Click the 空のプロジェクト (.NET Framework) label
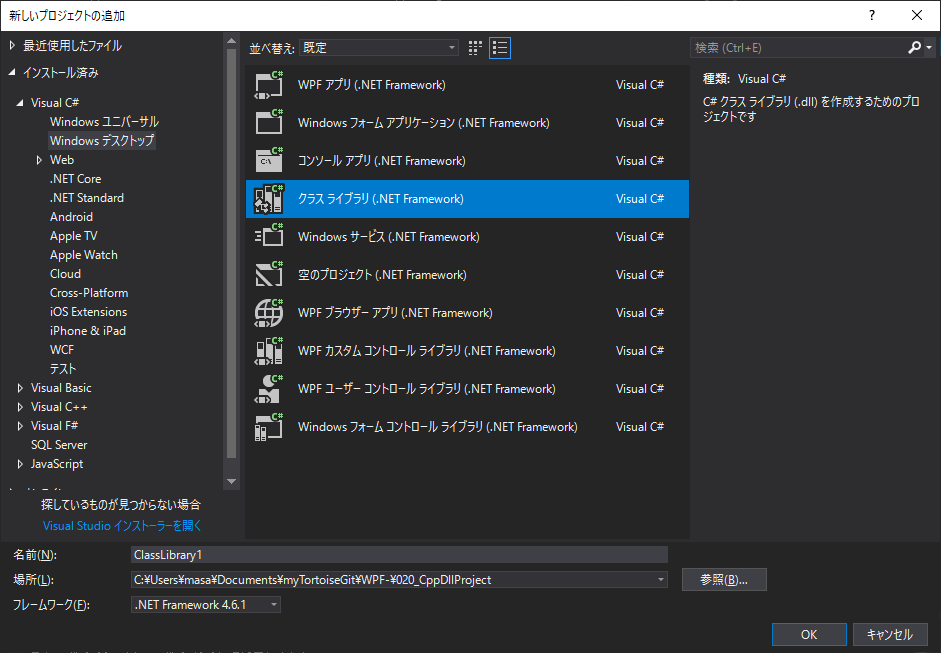The width and height of the screenshot is (941, 653). point(382,275)
